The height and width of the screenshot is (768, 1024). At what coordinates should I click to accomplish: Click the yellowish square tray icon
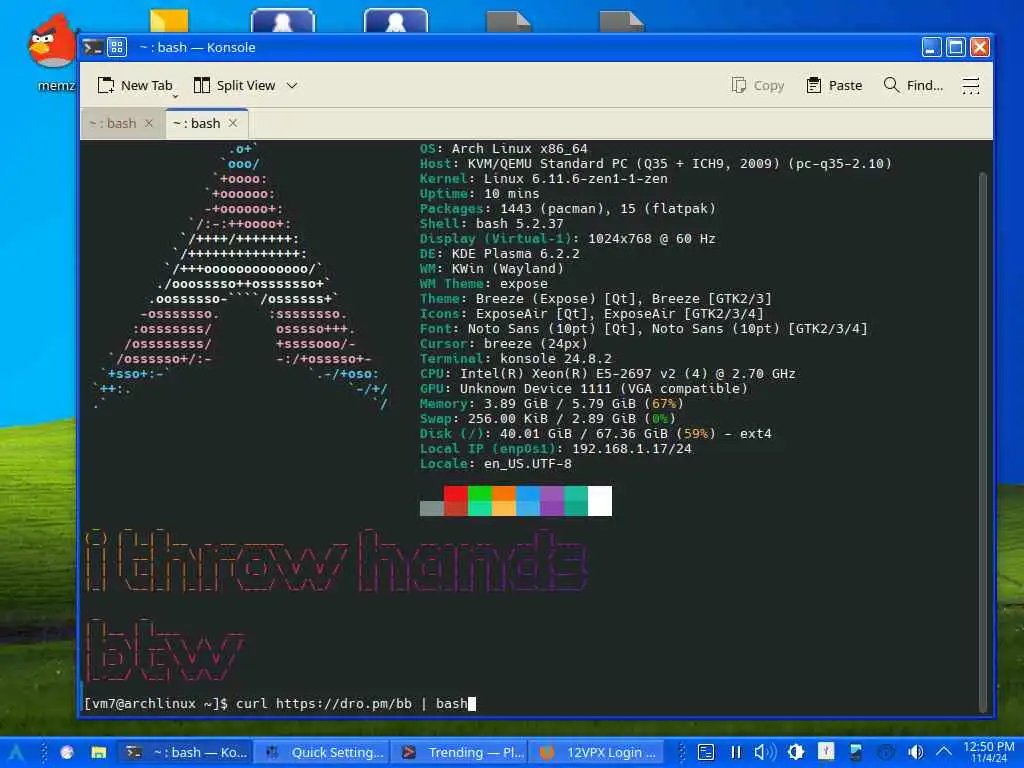[x=825, y=752]
